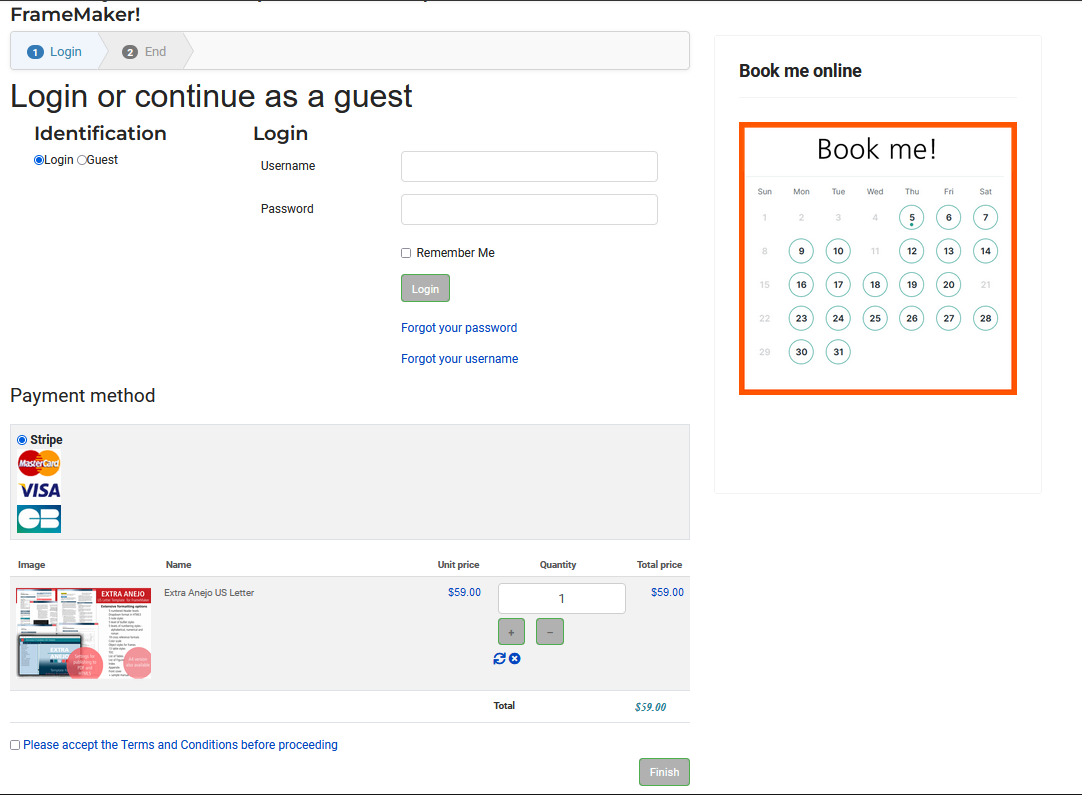Choose Stripe as payment method
The height and width of the screenshot is (795, 1082).
click(22, 440)
